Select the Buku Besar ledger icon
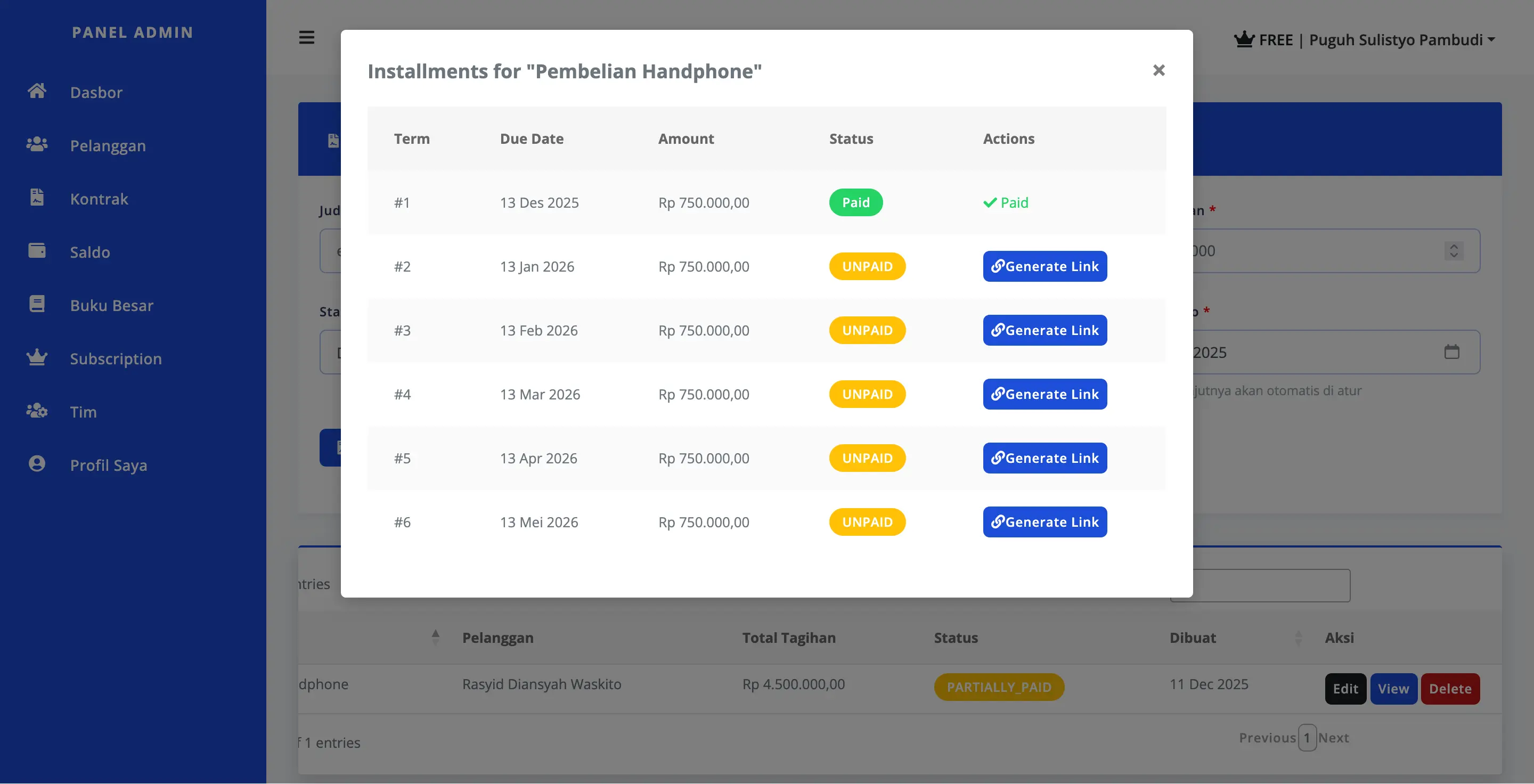 click(37, 304)
